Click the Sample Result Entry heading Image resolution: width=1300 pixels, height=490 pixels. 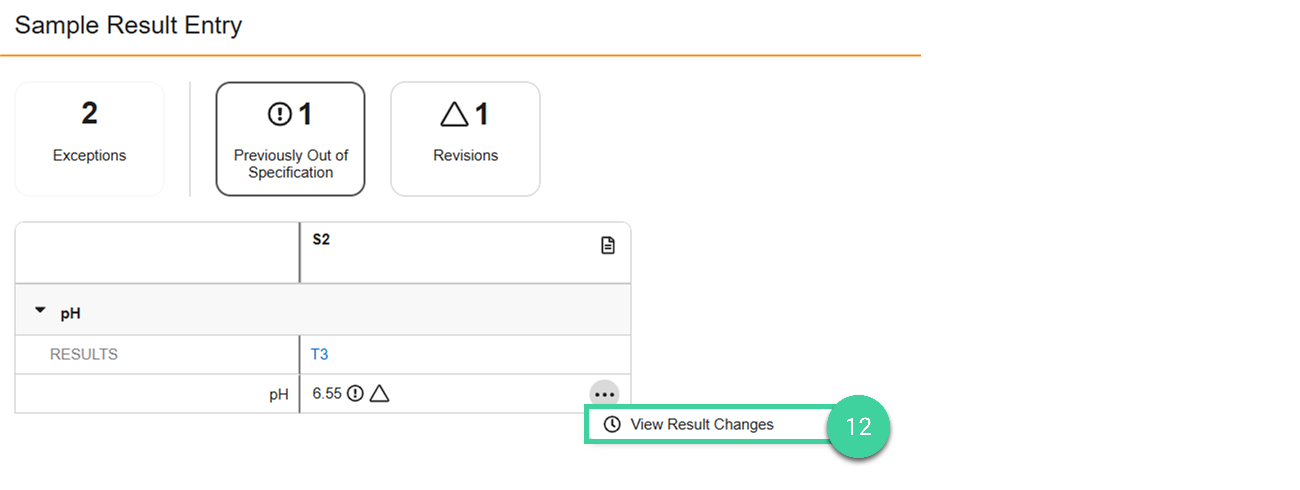[128, 25]
